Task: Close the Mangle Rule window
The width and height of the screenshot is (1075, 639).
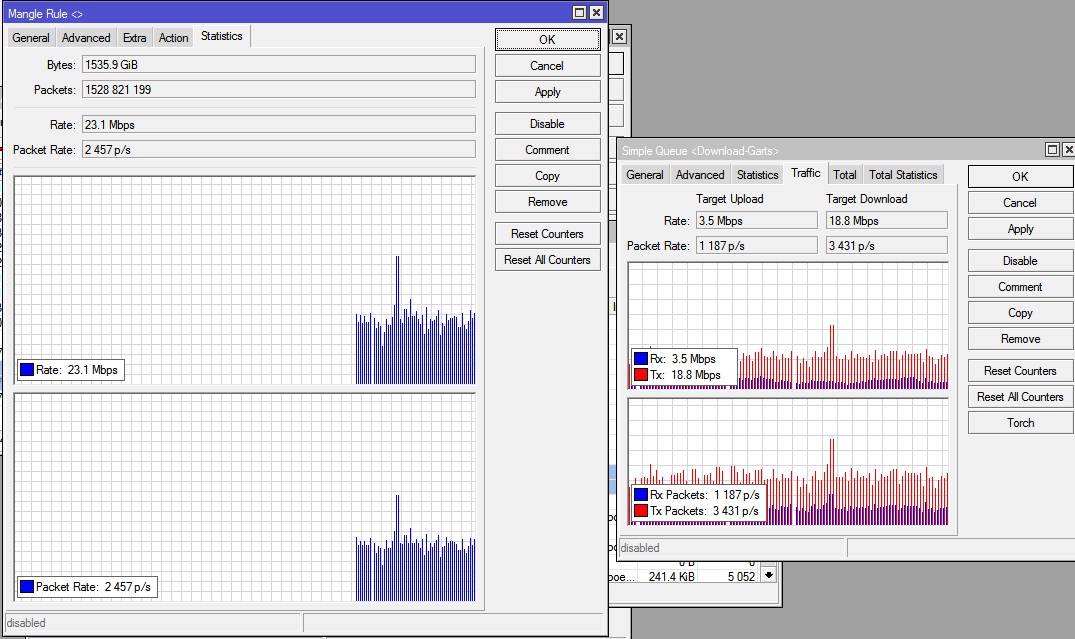Action: pyautogui.click(x=596, y=13)
